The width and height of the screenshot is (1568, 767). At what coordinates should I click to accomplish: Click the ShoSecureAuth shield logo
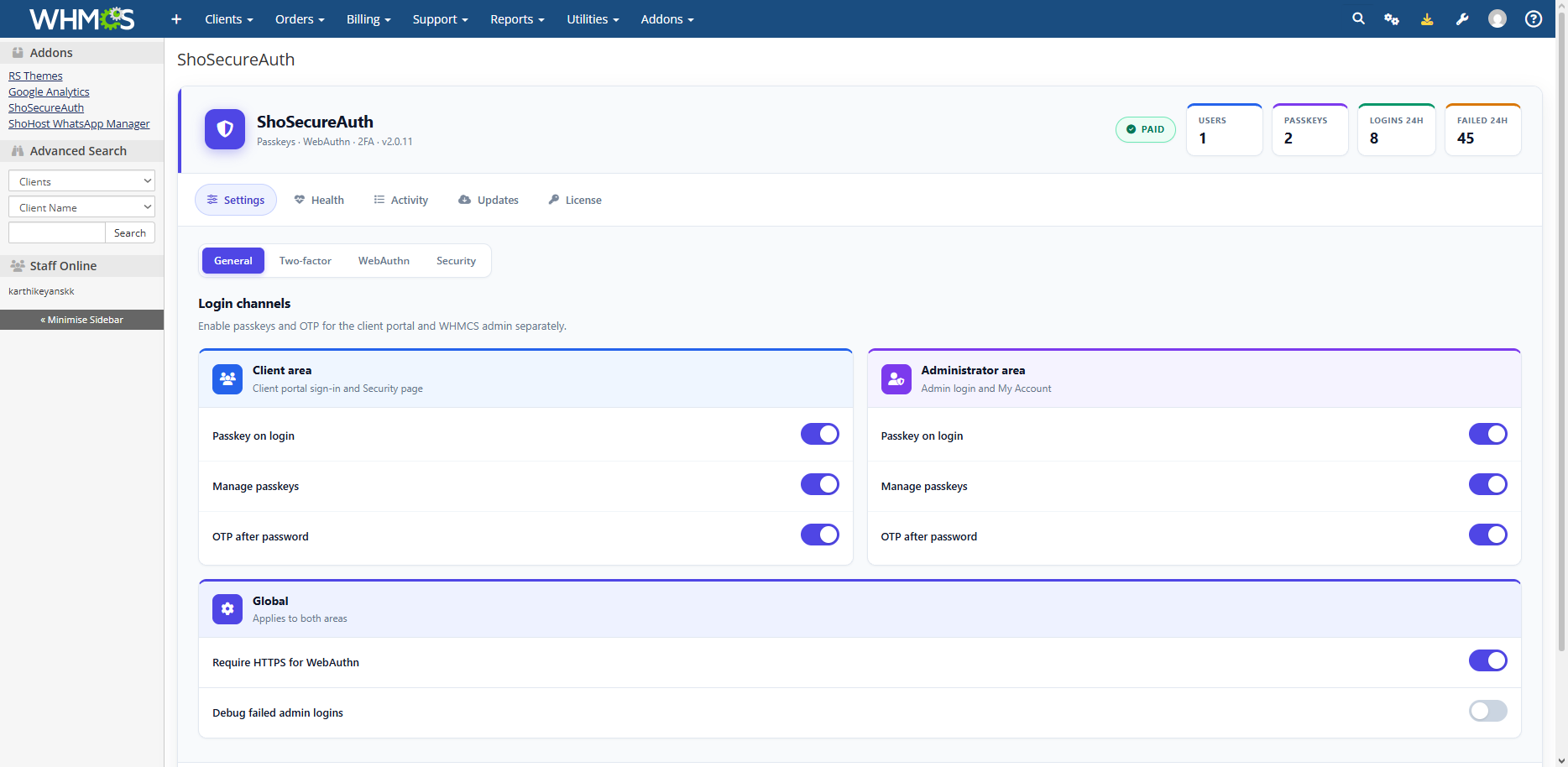pos(225,129)
